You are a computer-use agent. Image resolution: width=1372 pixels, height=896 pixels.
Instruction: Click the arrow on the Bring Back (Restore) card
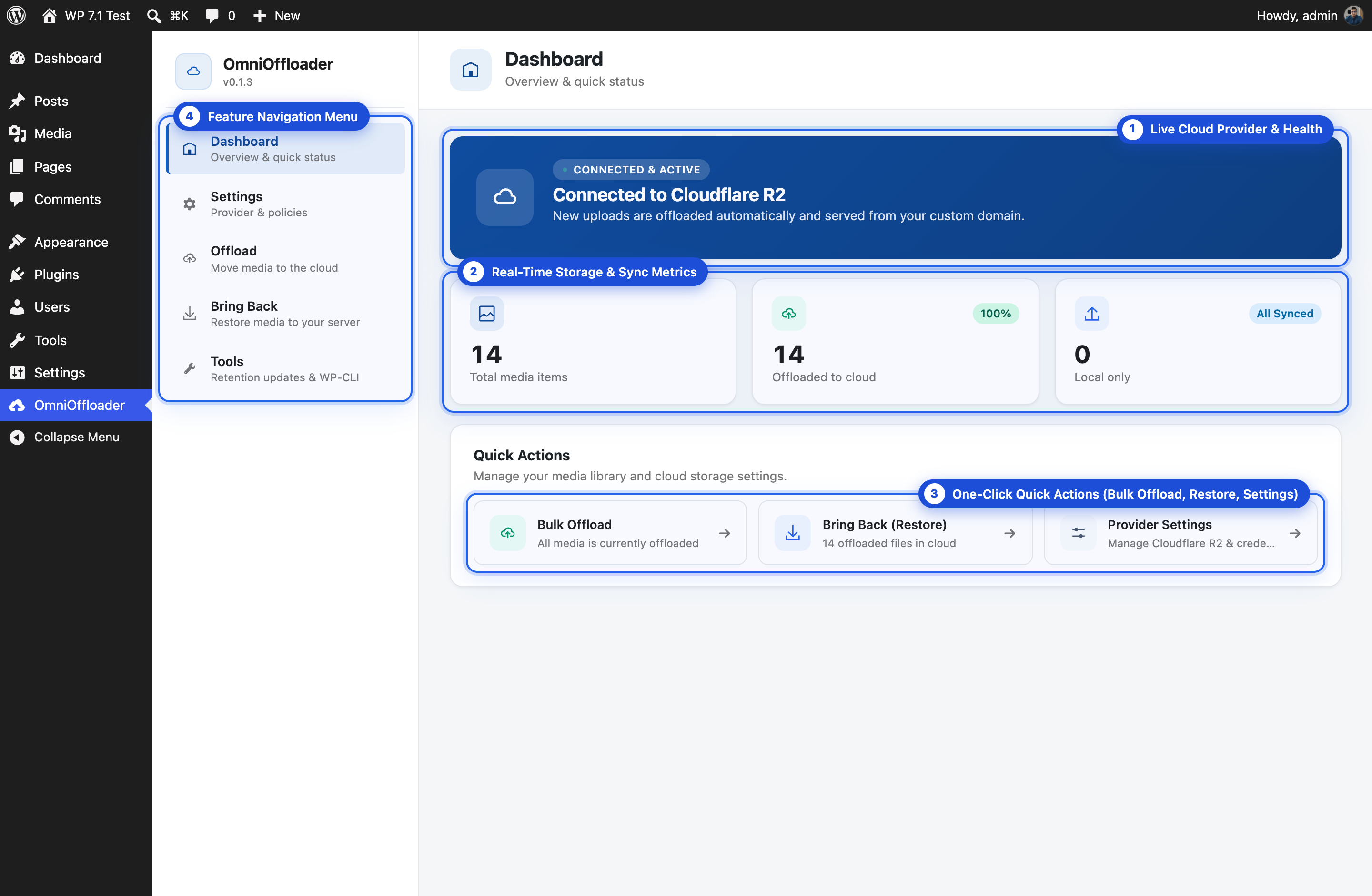pos(1009,533)
